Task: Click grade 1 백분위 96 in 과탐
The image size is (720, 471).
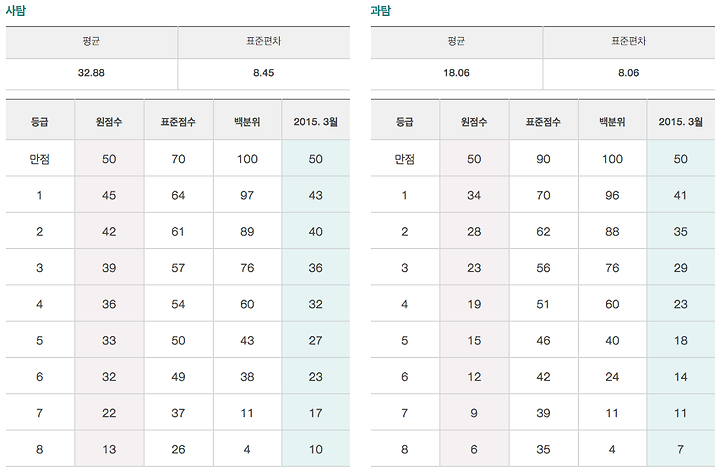Action: tap(612, 196)
